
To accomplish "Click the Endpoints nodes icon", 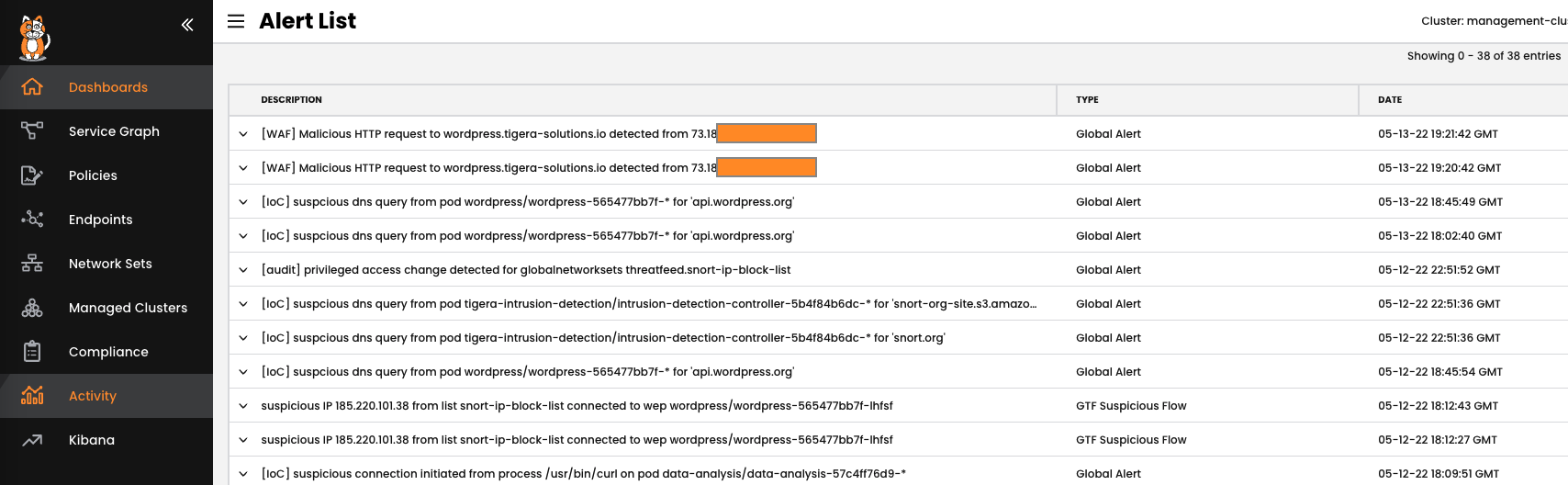I will click(32, 220).
